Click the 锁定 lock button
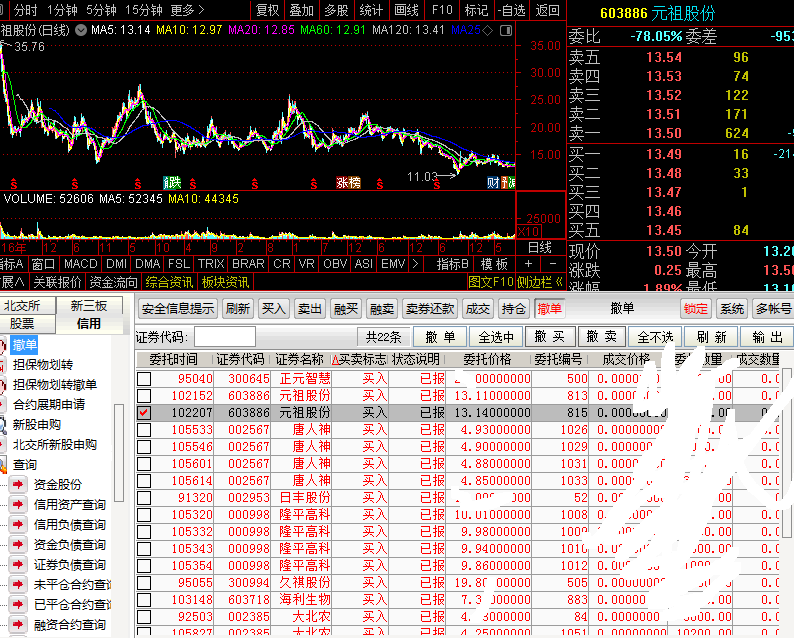Screen dimensions: 794x638 tap(695, 308)
